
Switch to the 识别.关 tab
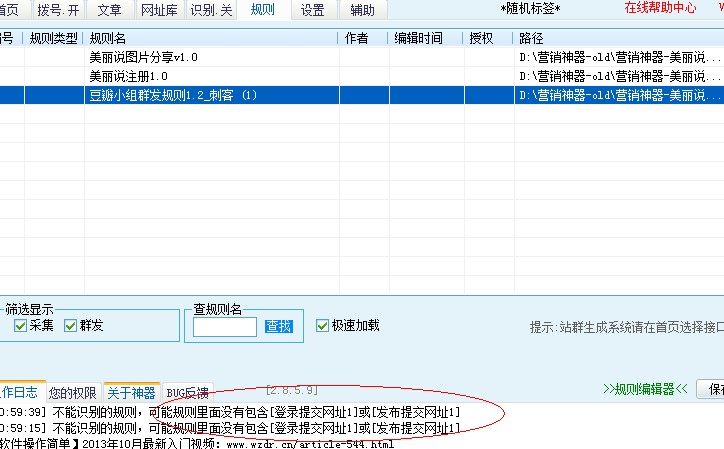pyautogui.click(x=211, y=10)
